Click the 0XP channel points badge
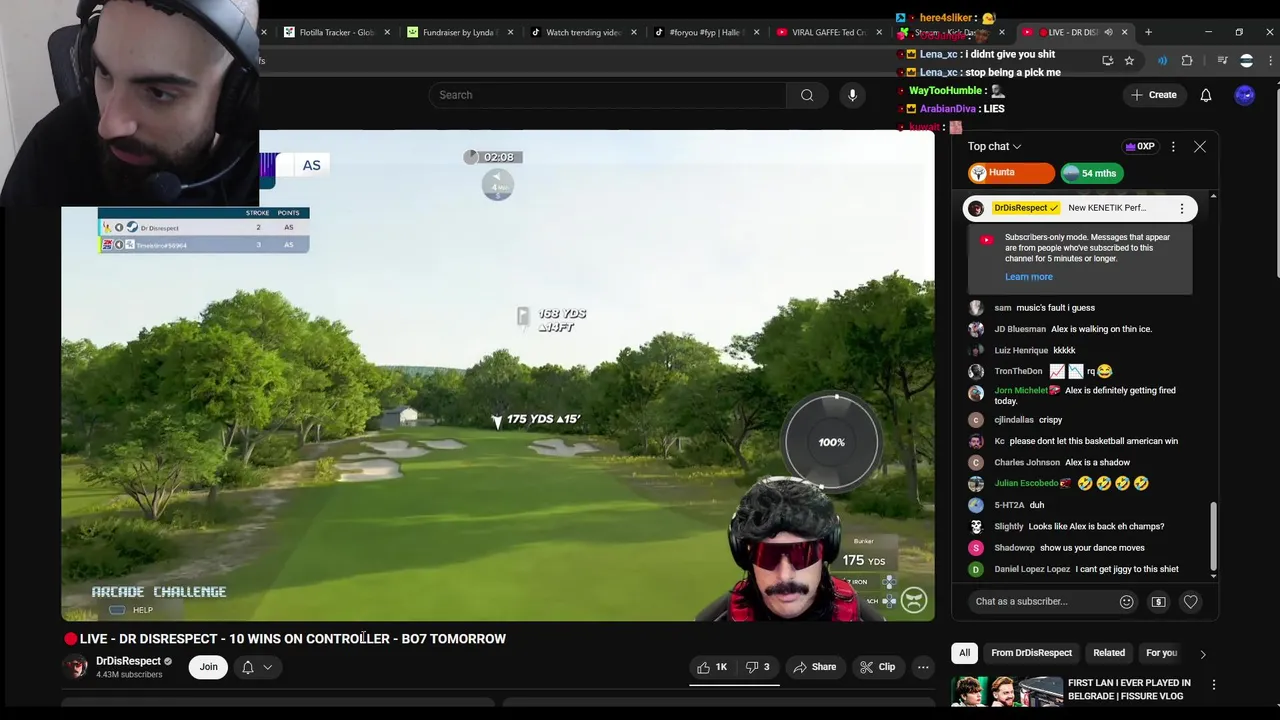The width and height of the screenshot is (1280, 720). click(1140, 147)
